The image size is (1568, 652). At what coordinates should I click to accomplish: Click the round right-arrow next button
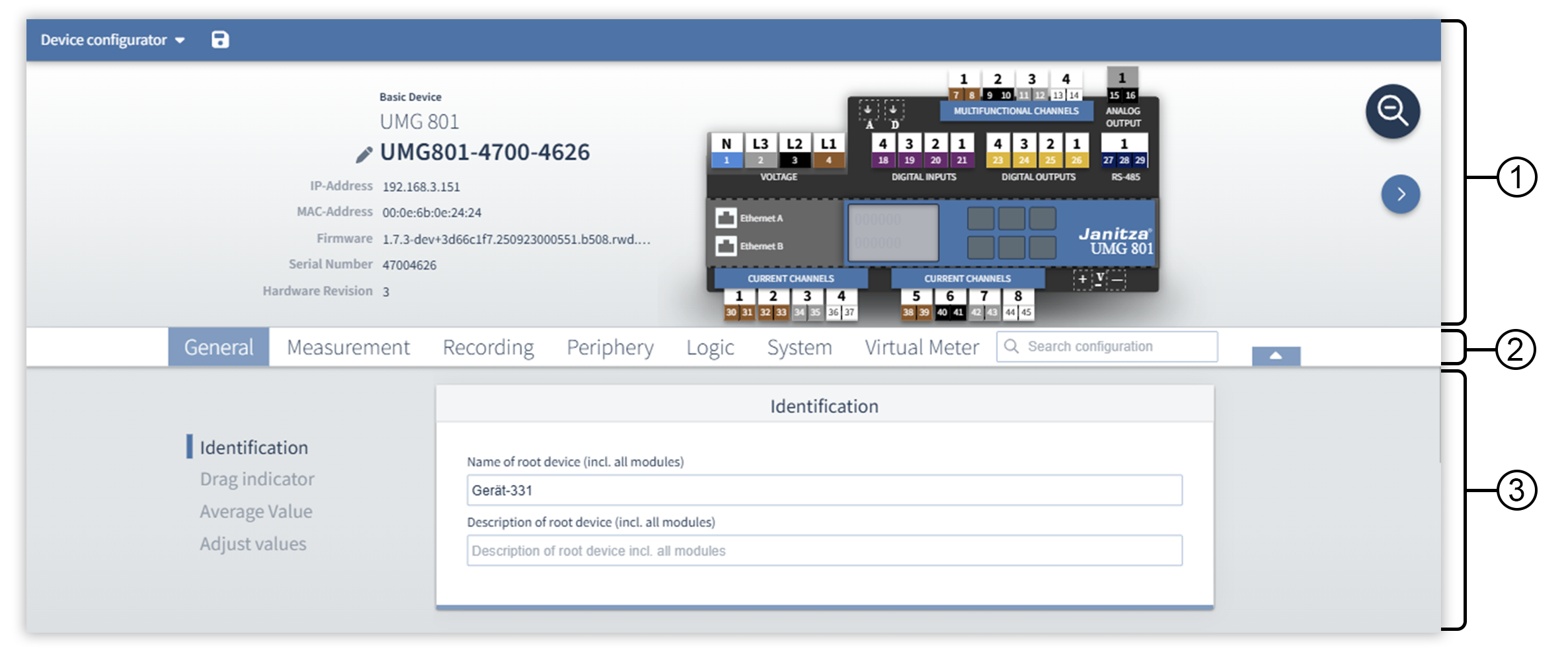[1400, 194]
